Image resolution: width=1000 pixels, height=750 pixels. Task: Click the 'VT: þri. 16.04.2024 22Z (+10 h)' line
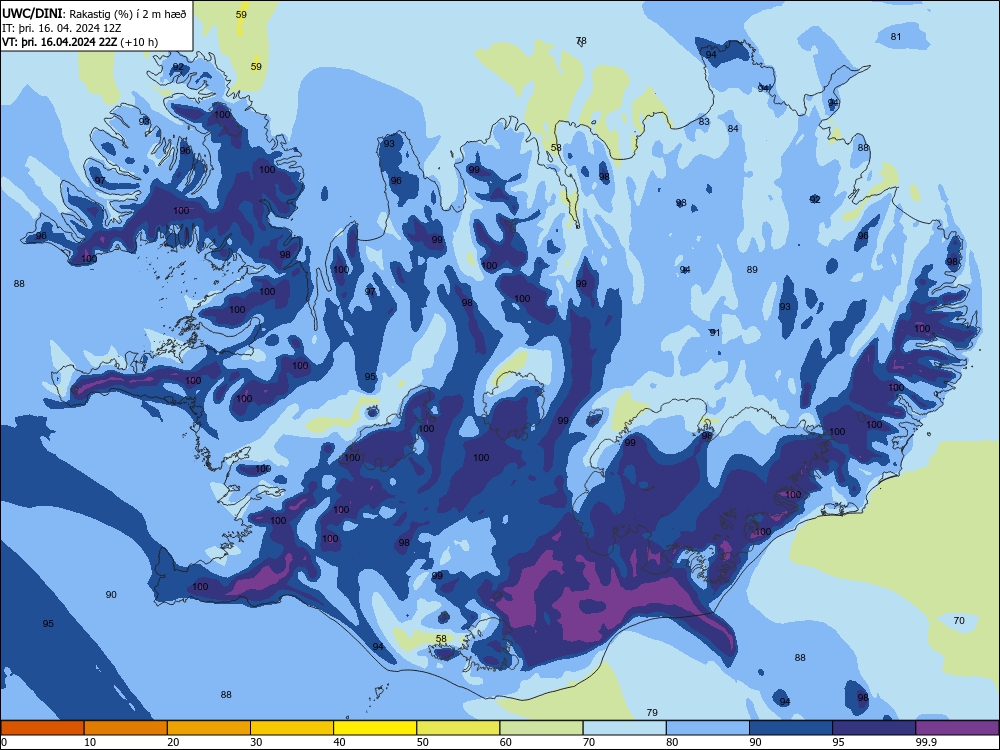(80, 42)
